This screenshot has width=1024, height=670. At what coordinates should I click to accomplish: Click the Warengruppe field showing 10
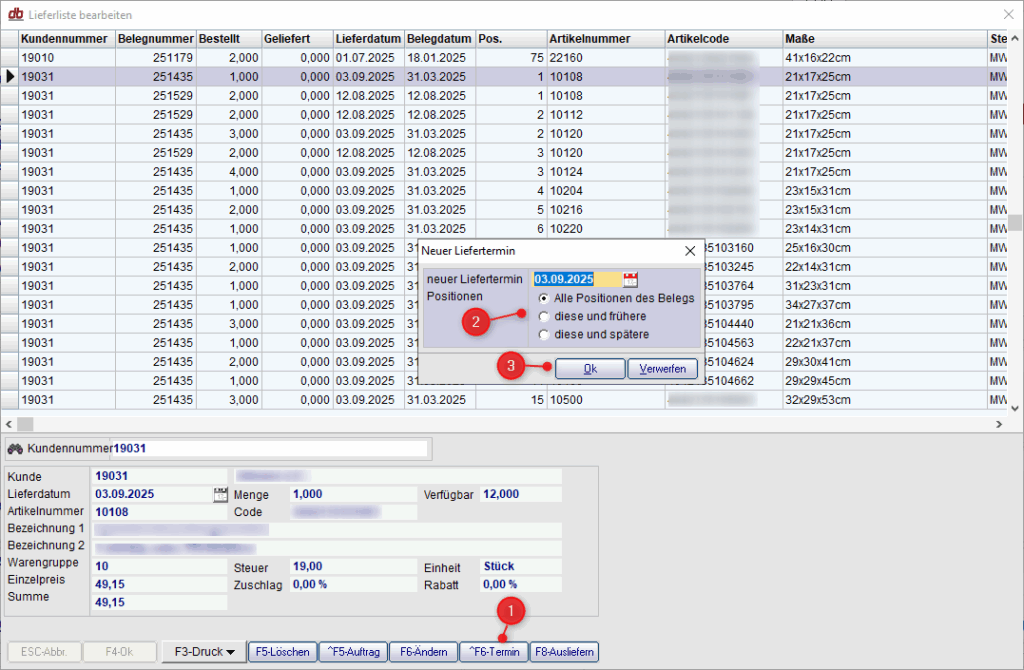tap(161, 566)
